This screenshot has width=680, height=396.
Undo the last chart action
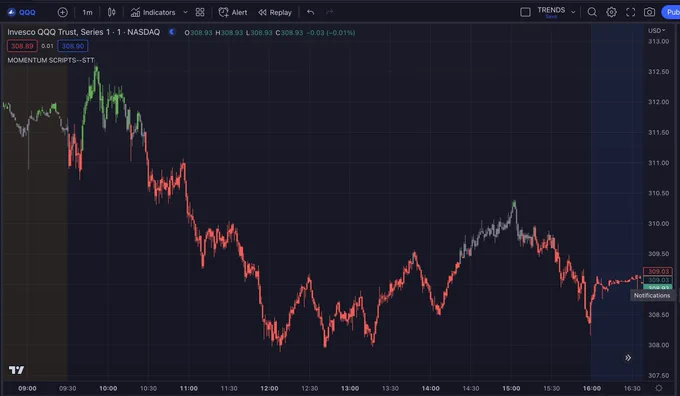311,12
